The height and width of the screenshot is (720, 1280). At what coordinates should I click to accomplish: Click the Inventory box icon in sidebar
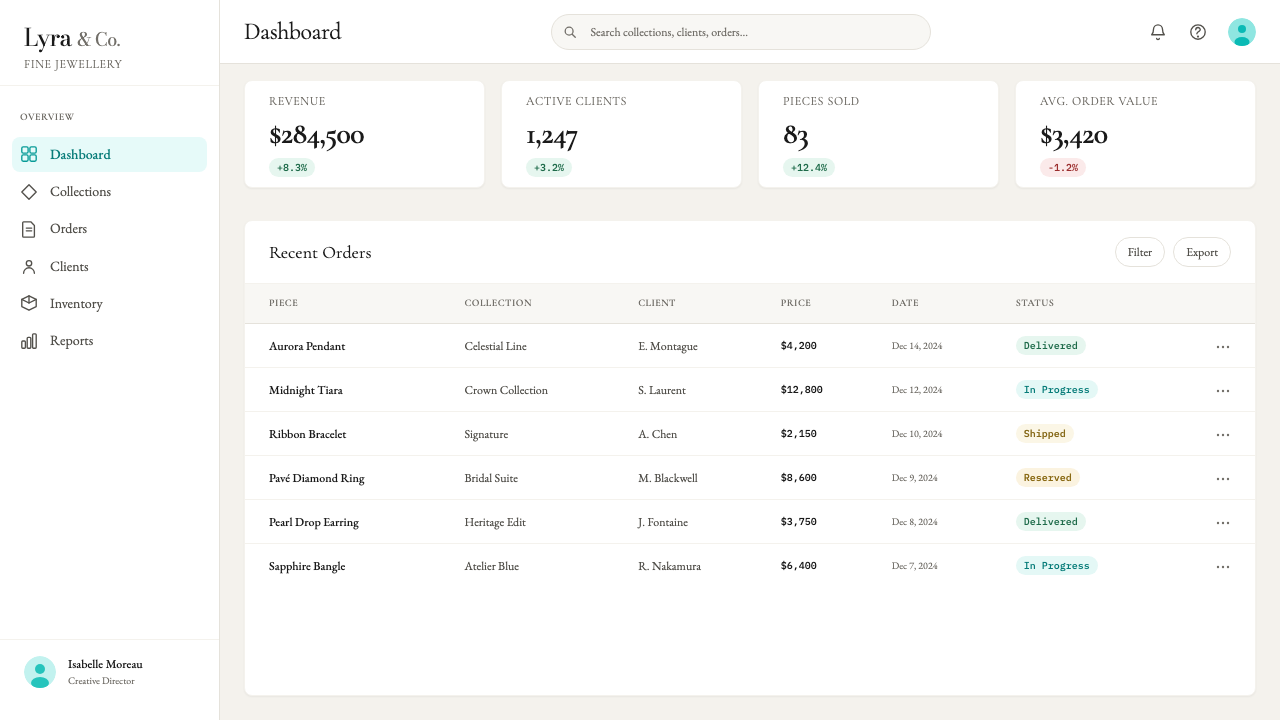pos(29,304)
